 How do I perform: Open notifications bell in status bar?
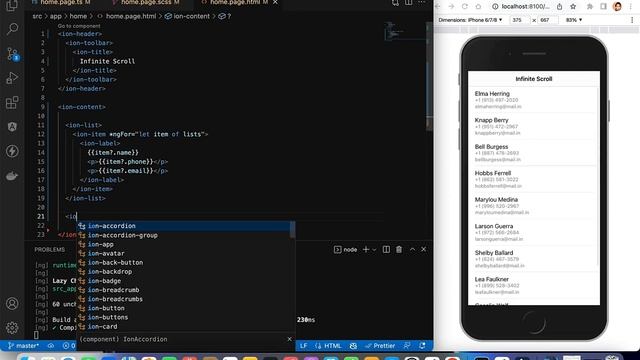(422, 346)
